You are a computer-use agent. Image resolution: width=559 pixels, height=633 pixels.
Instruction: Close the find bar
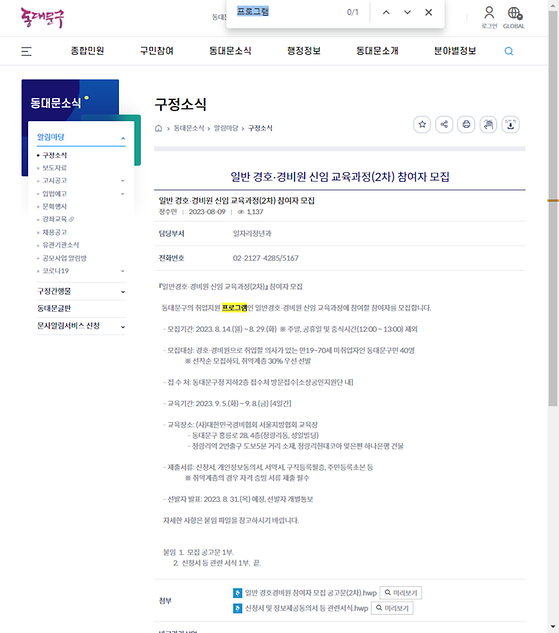tap(429, 12)
